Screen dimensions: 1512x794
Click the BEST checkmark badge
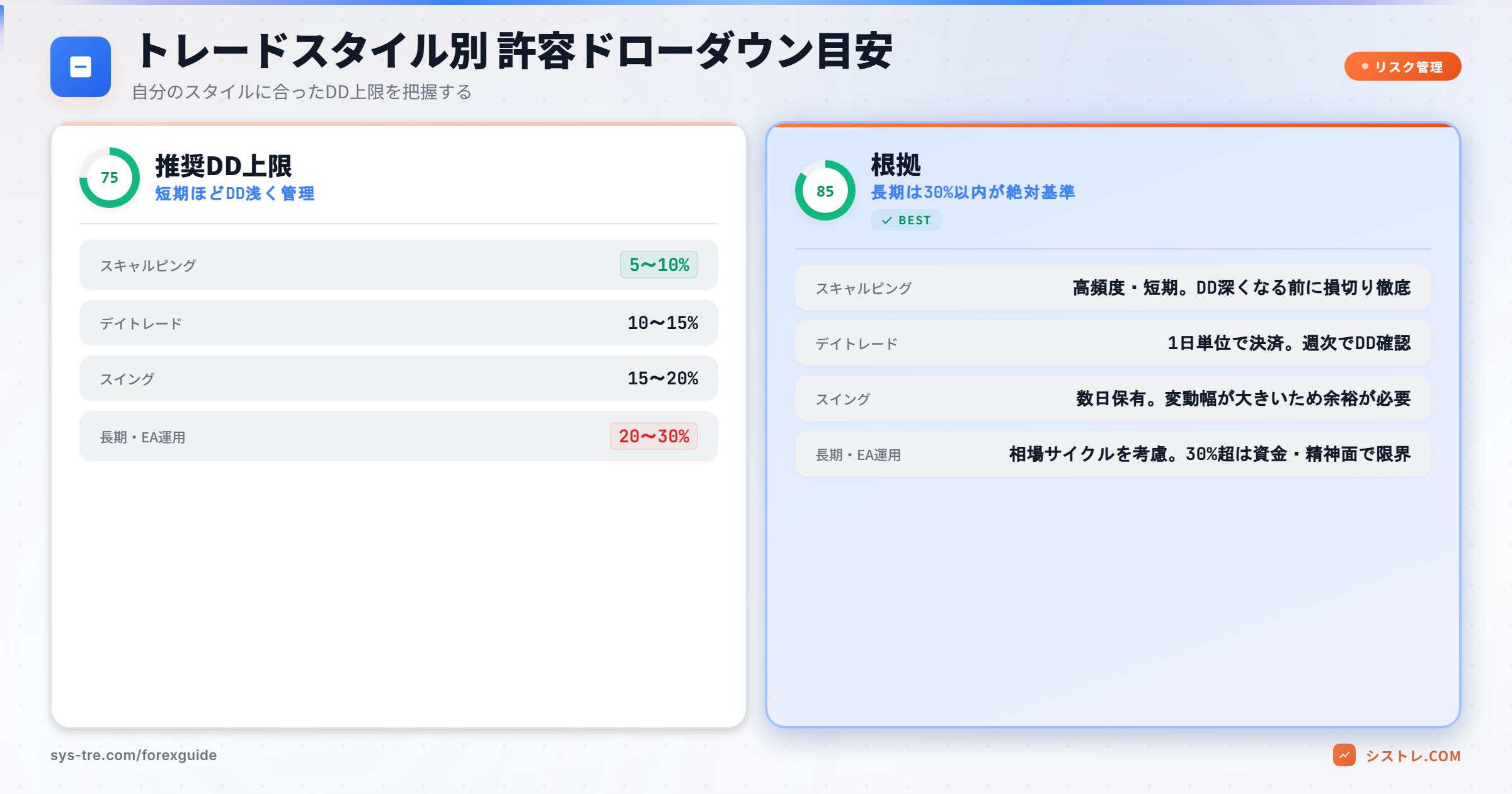point(906,220)
